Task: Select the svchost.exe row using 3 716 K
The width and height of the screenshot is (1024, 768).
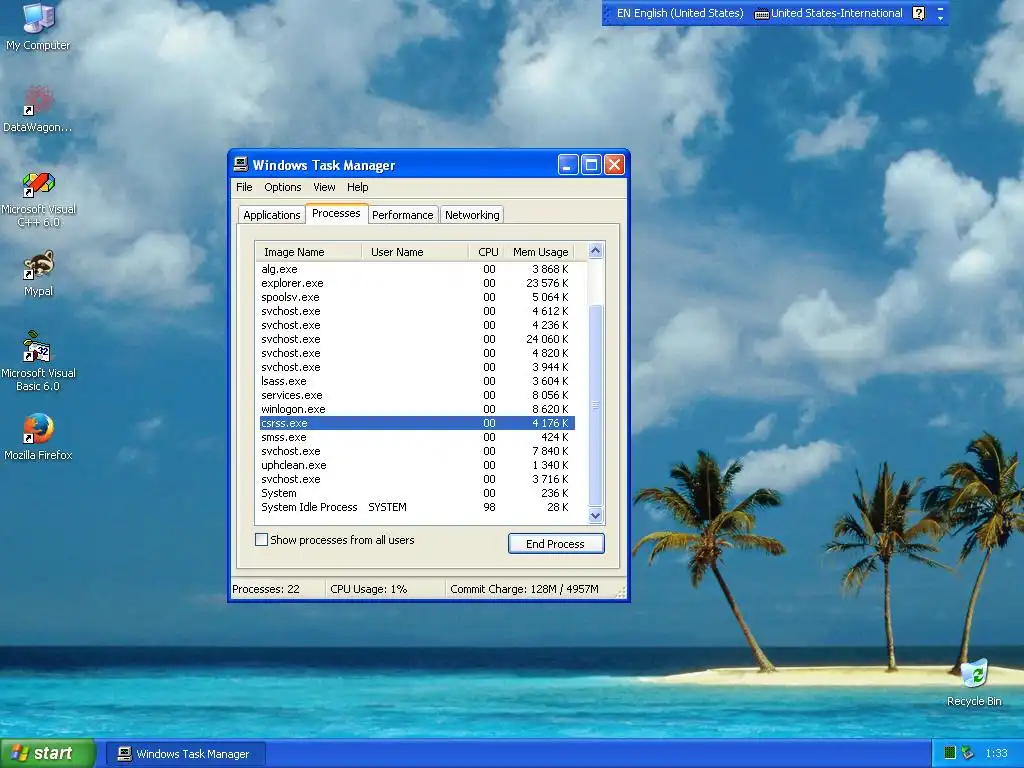Action: click(x=417, y=479)
